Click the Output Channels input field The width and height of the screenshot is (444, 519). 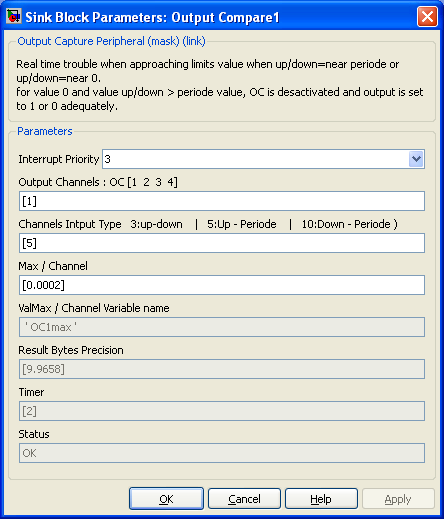[x=222, y=201]
